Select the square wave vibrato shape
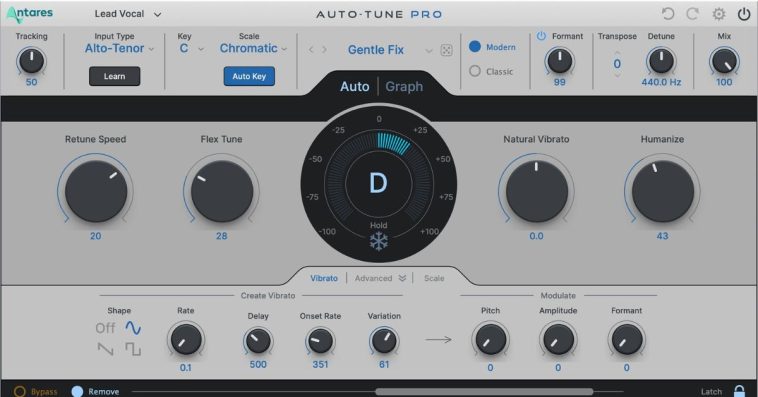 (133, 349)
